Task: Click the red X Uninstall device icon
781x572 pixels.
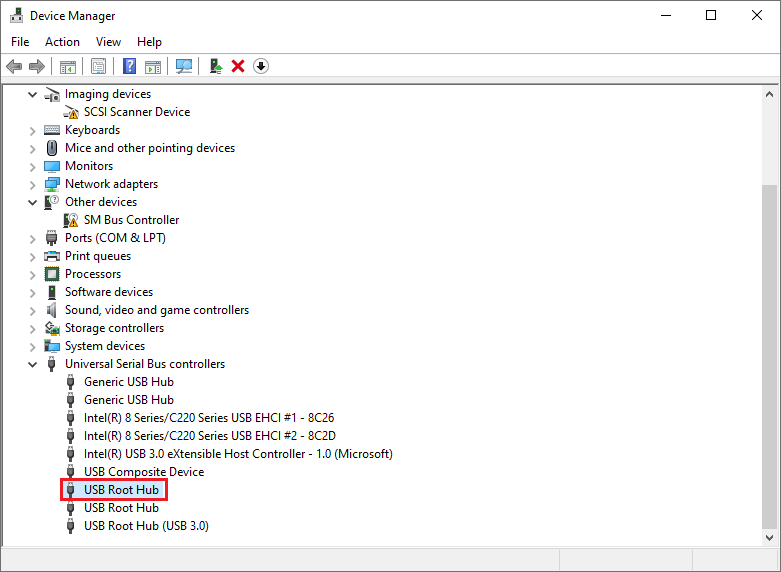Action: [238, 66]
